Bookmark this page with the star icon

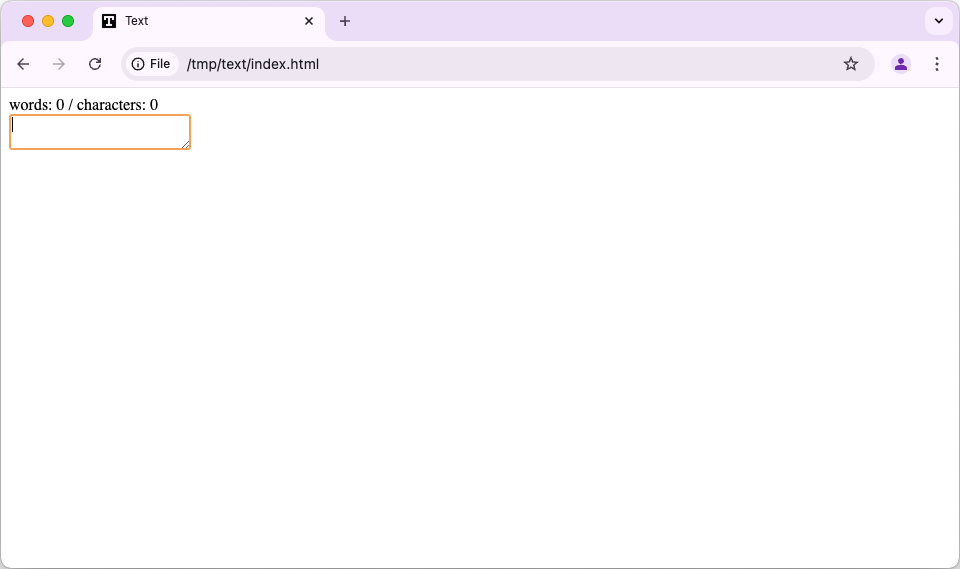point(851,64)
